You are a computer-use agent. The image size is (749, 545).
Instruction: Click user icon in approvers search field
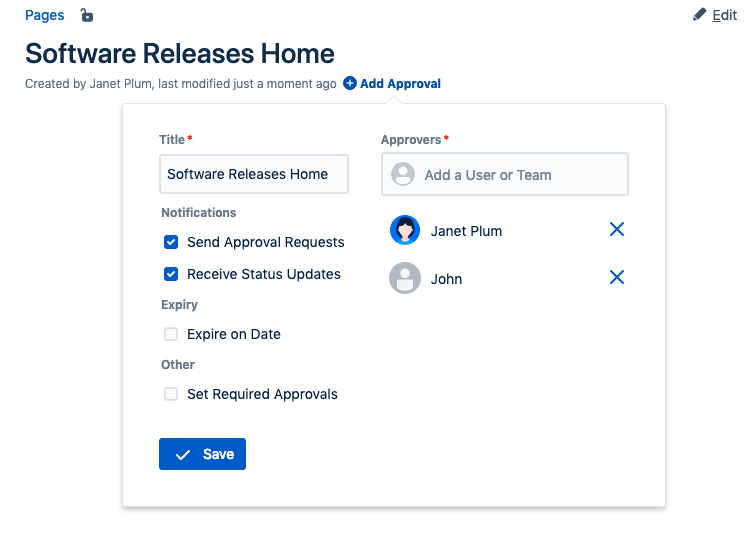click(403, 175)
